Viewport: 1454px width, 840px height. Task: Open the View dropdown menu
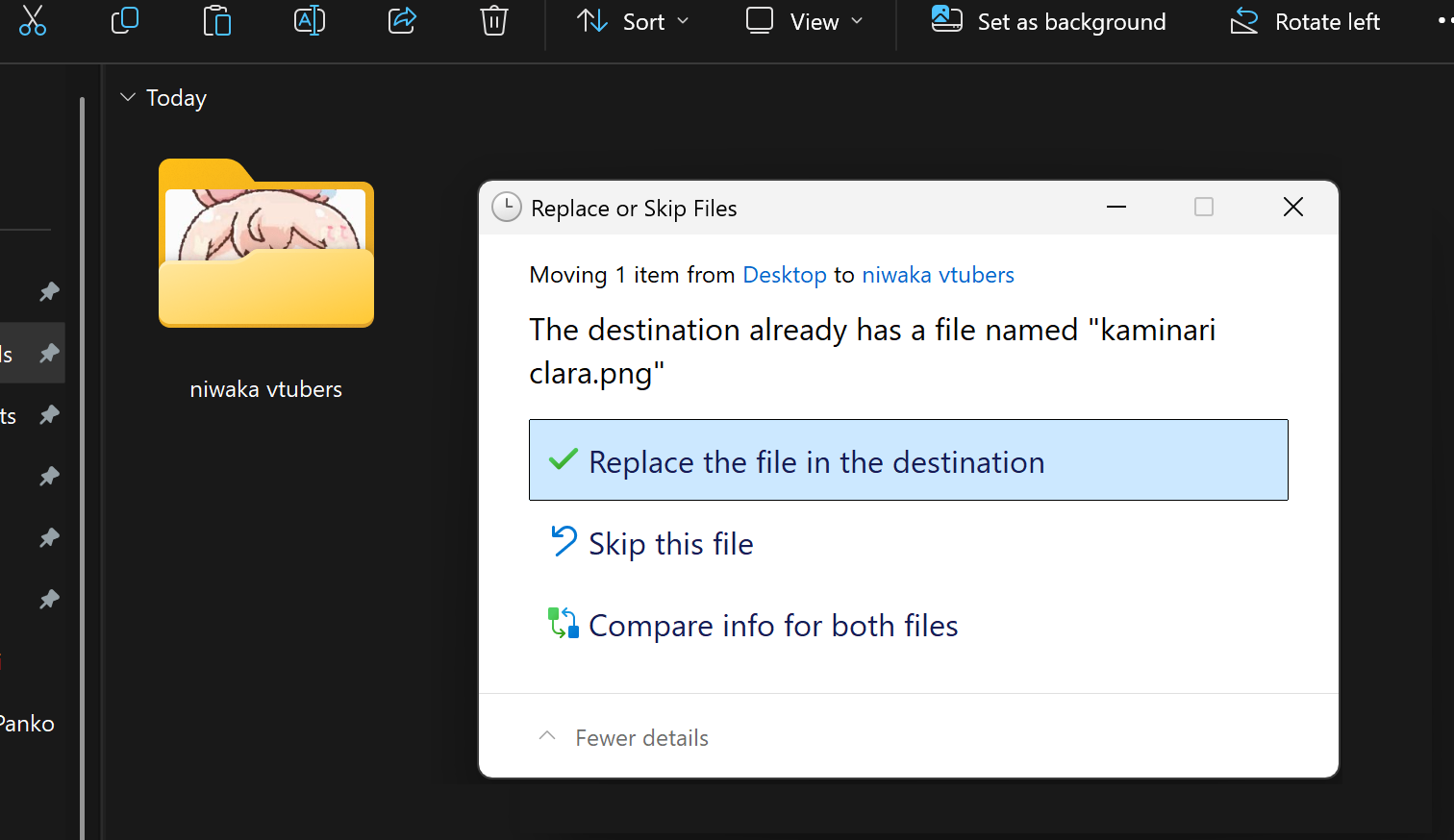pos(805,21)
